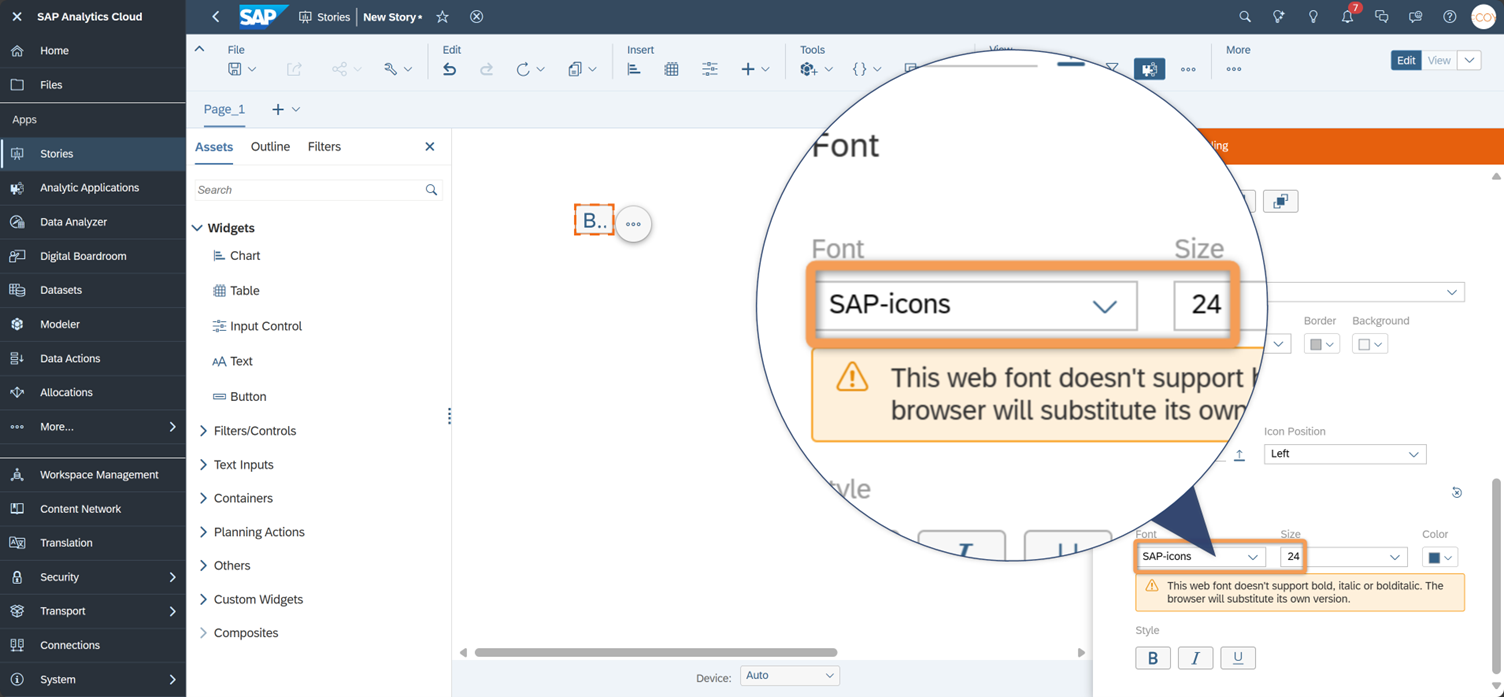
Task: Open the script curly braces tool
Action: (x=859, y=69)
